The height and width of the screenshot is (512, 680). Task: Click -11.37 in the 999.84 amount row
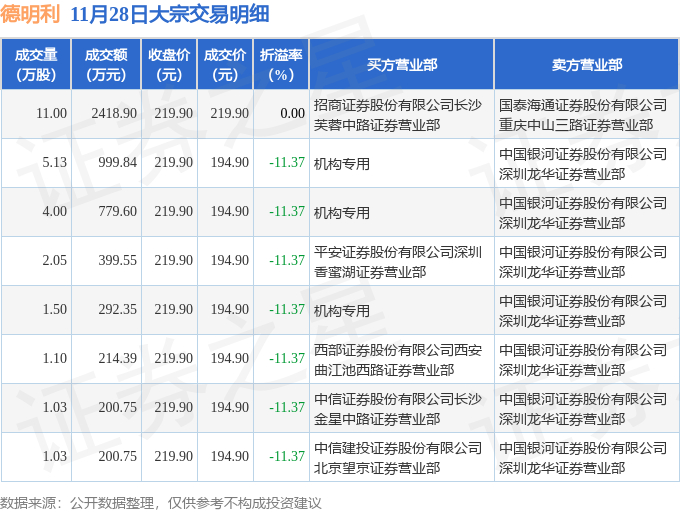tap(287, 163)
